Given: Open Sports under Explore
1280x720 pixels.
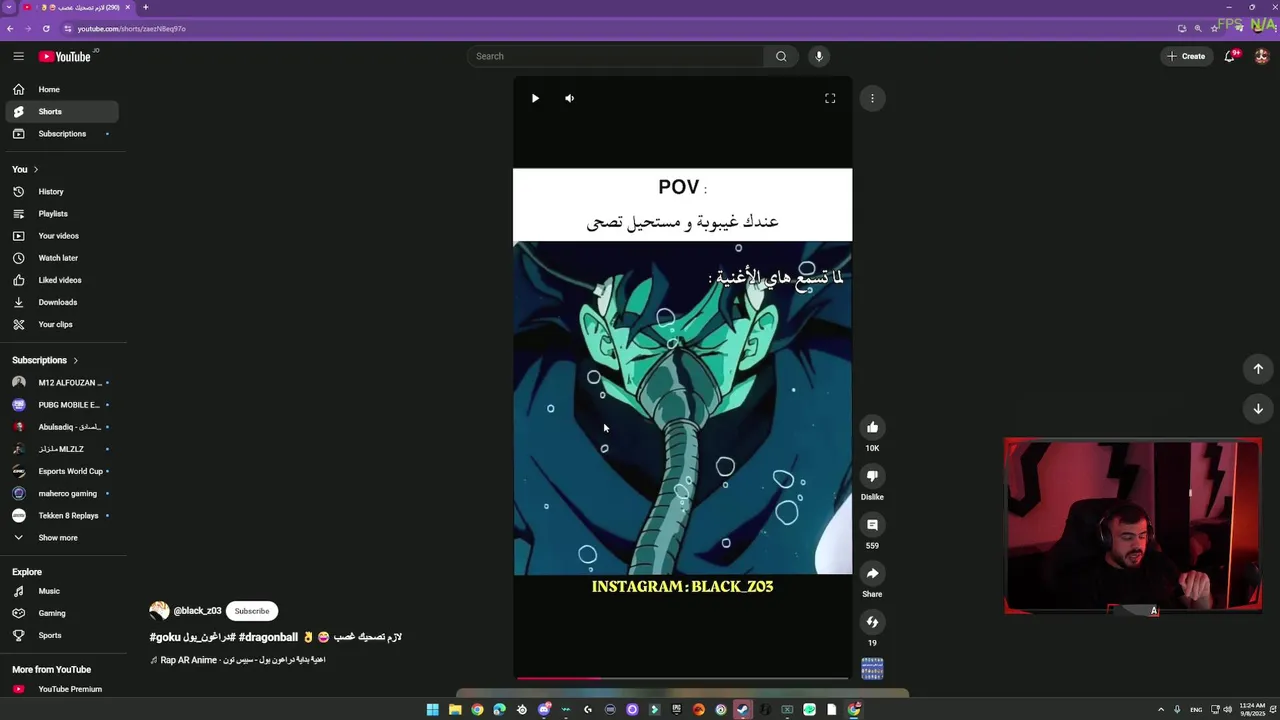Looking at the screenshot, I should [60, 635].
